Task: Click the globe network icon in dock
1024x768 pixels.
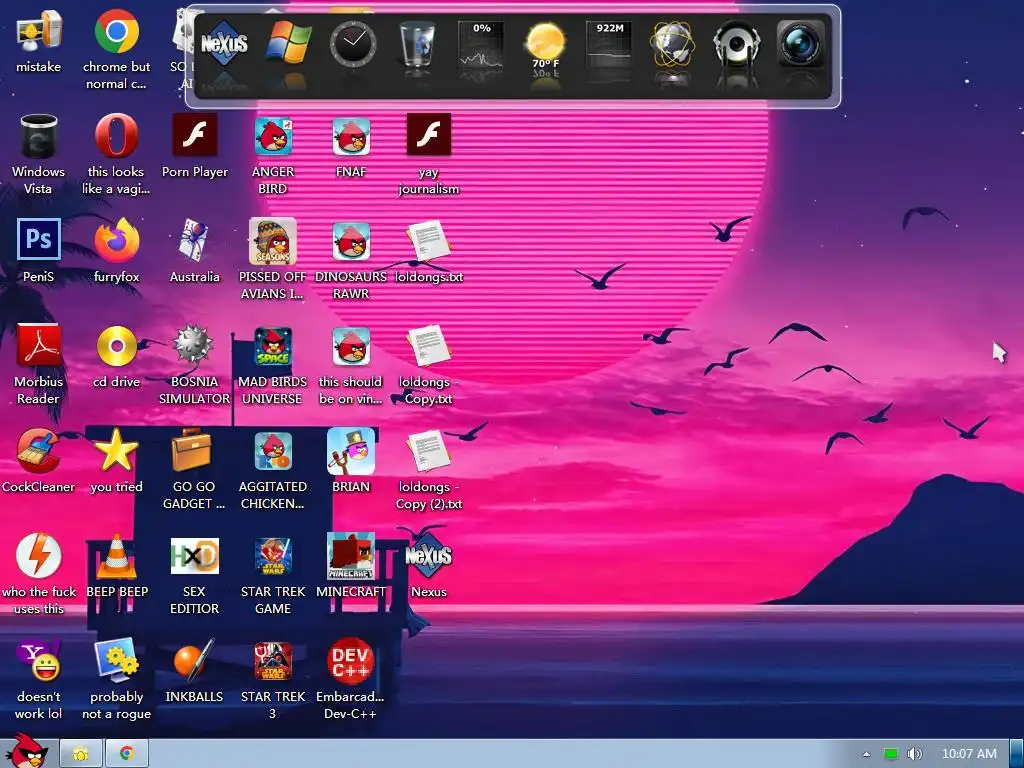Action: point(673,43)
